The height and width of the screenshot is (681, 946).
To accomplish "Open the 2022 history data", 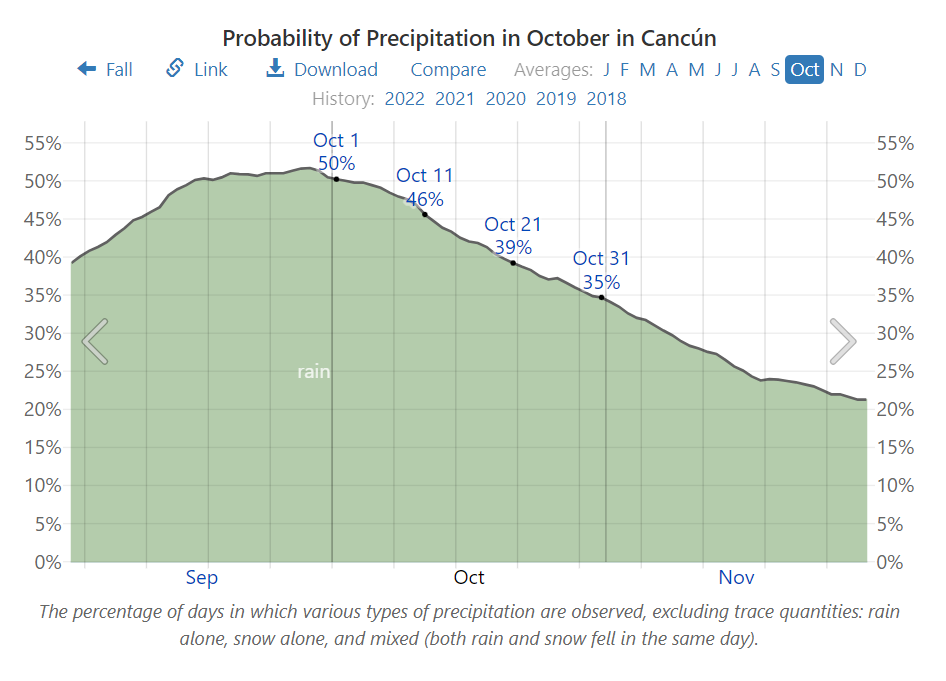I will tap(405, 98).
